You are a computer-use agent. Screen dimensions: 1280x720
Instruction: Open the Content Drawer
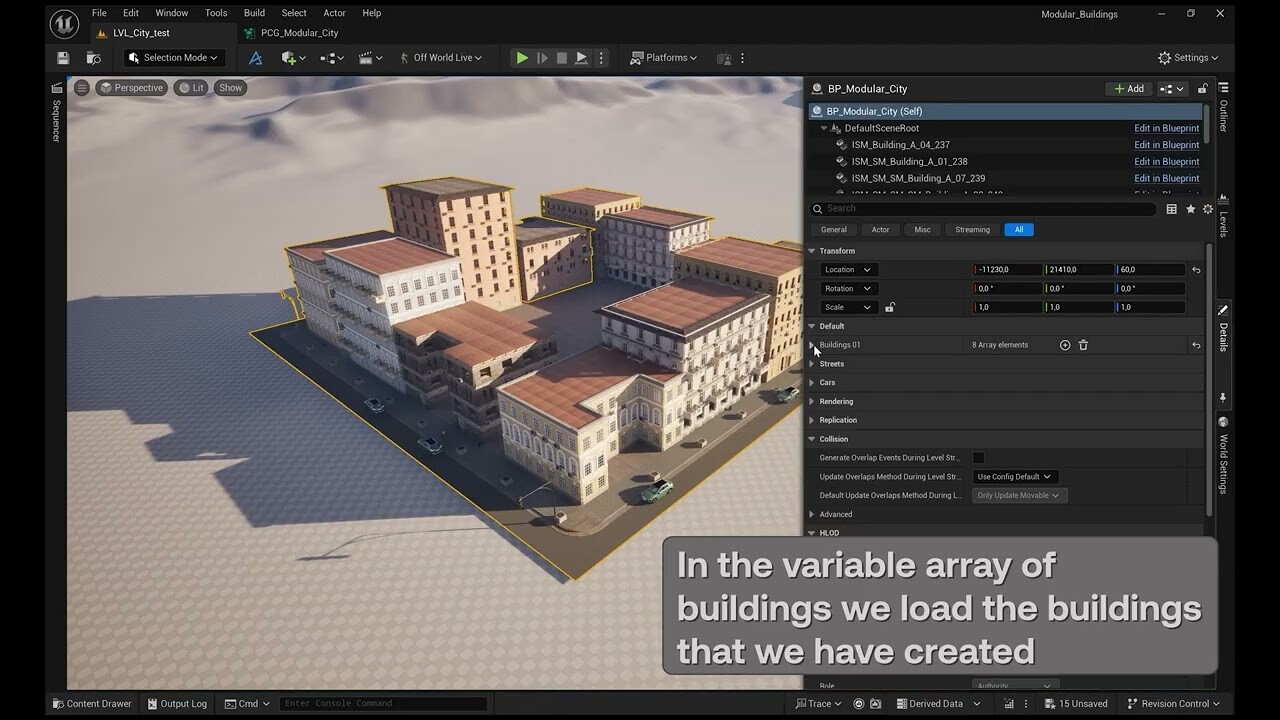pos(91,703)
